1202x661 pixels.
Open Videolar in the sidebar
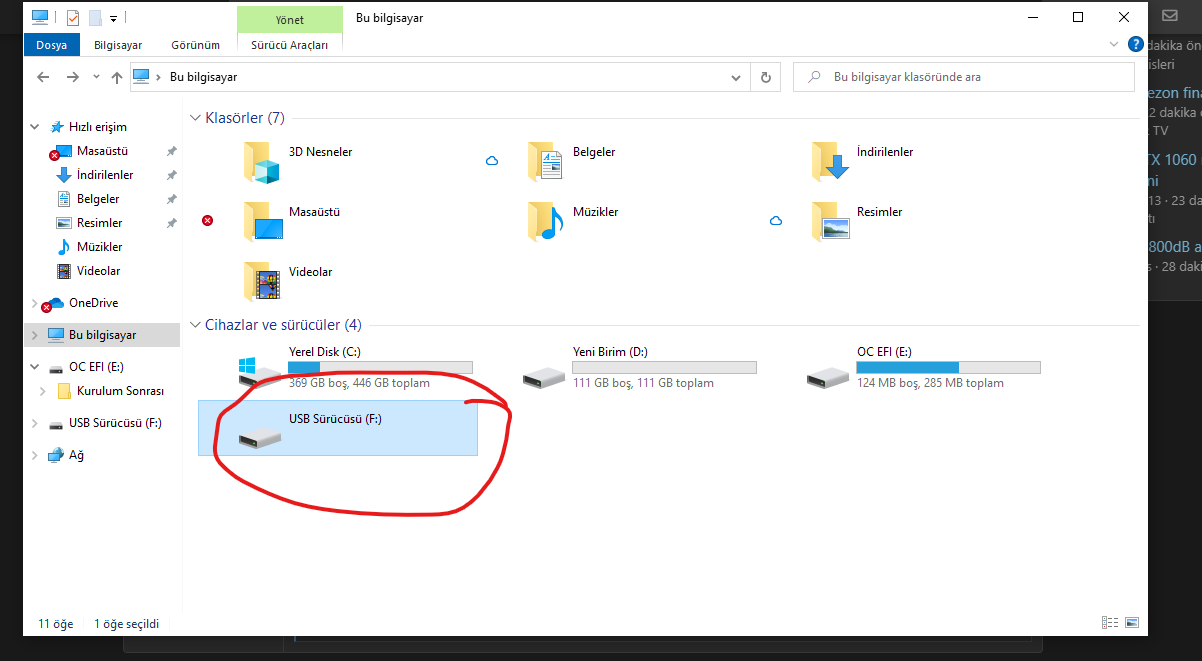(98, 271)
